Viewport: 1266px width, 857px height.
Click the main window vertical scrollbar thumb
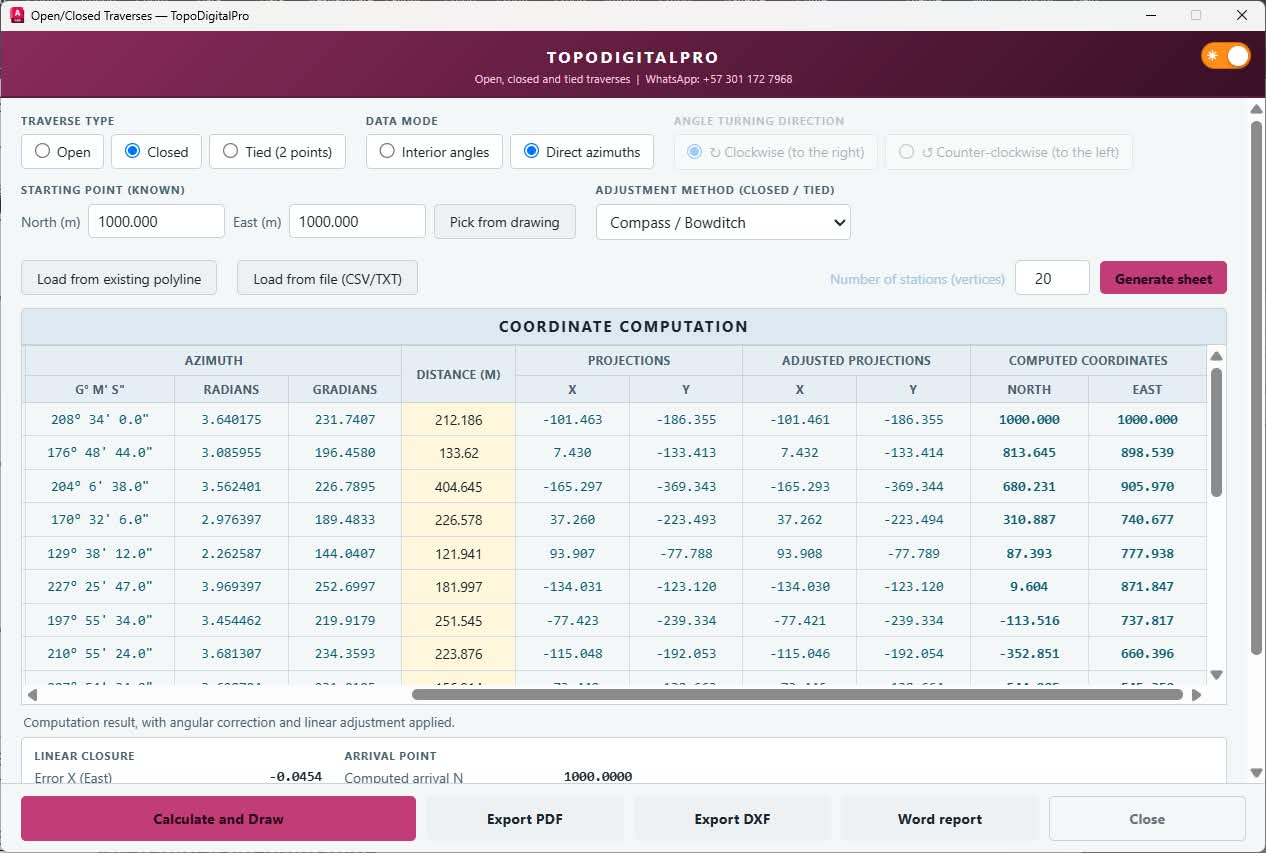pyautogui.click(x=1256, y=389)
